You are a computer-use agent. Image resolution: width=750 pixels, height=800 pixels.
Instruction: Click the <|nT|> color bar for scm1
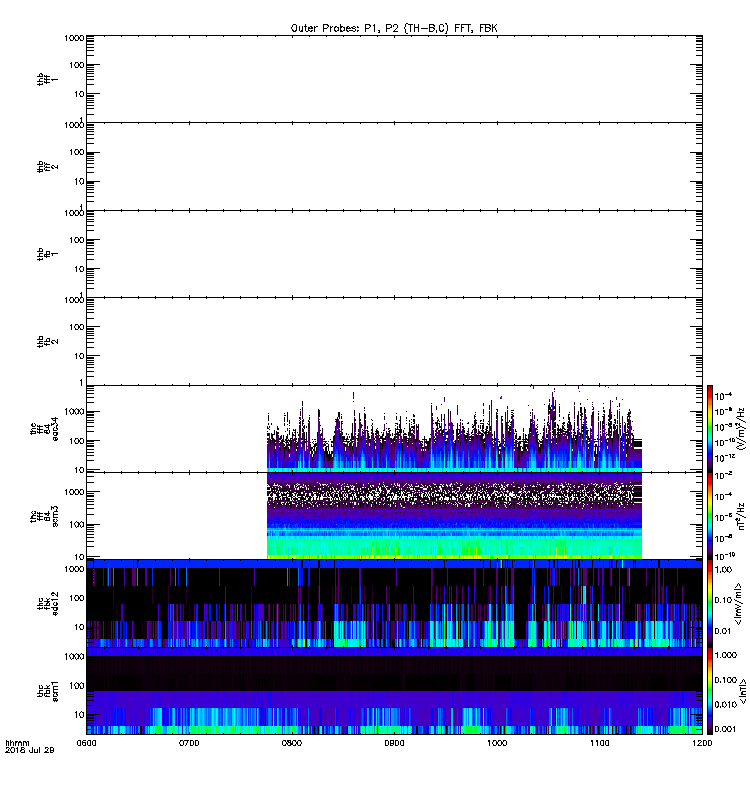710,691
